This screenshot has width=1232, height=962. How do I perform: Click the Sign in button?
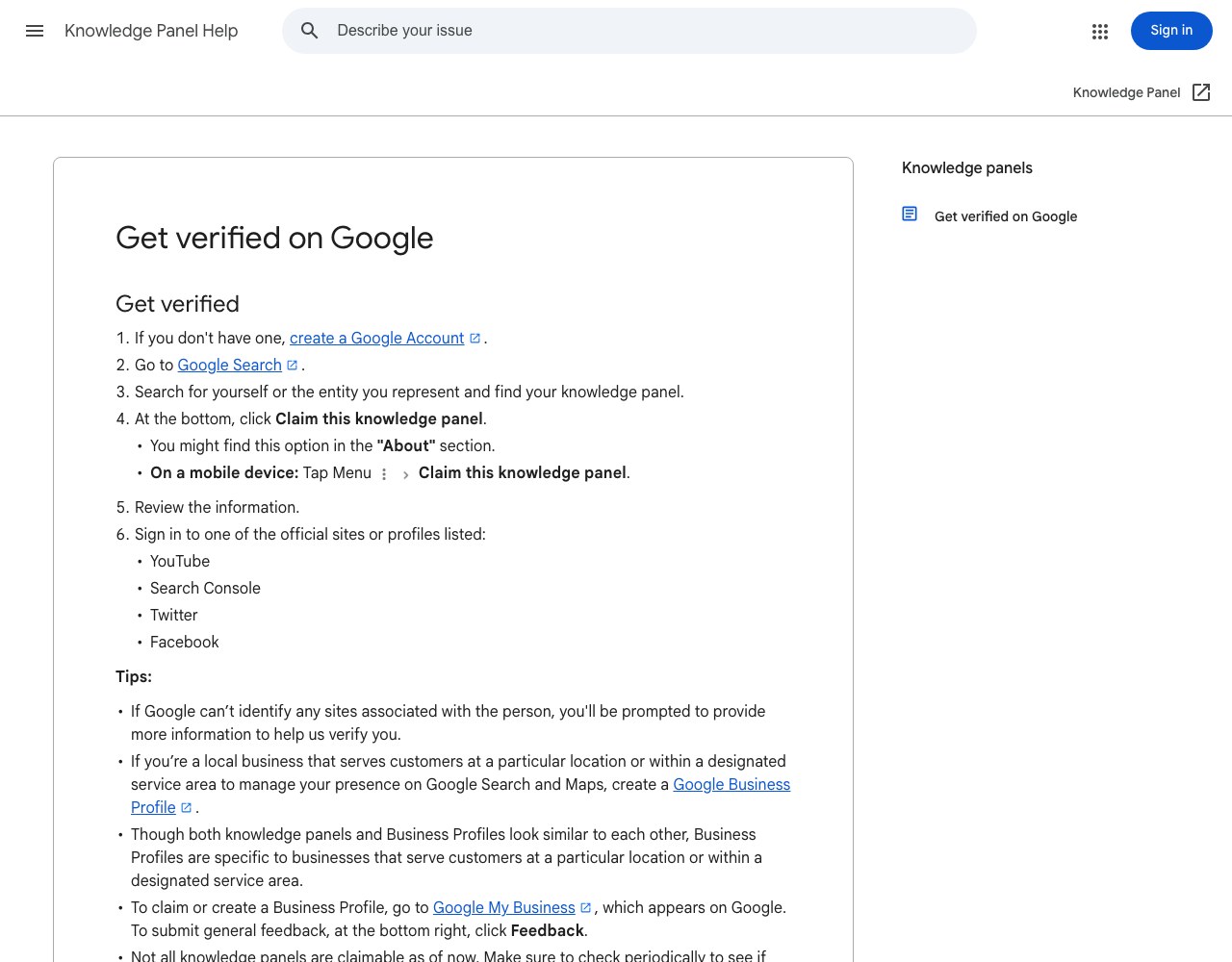pyautogui.click(x=1171, y=31)
